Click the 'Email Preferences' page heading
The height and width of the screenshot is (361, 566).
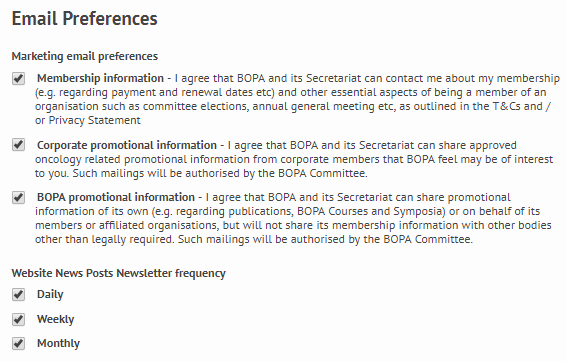(x=84, y=19)
